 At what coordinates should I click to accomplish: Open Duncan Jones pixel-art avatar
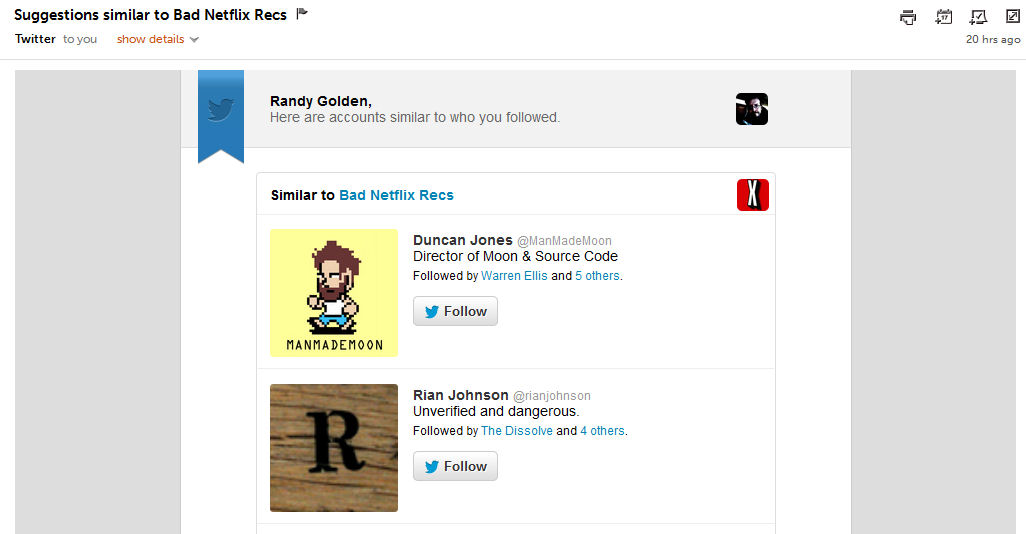[334, 293]
